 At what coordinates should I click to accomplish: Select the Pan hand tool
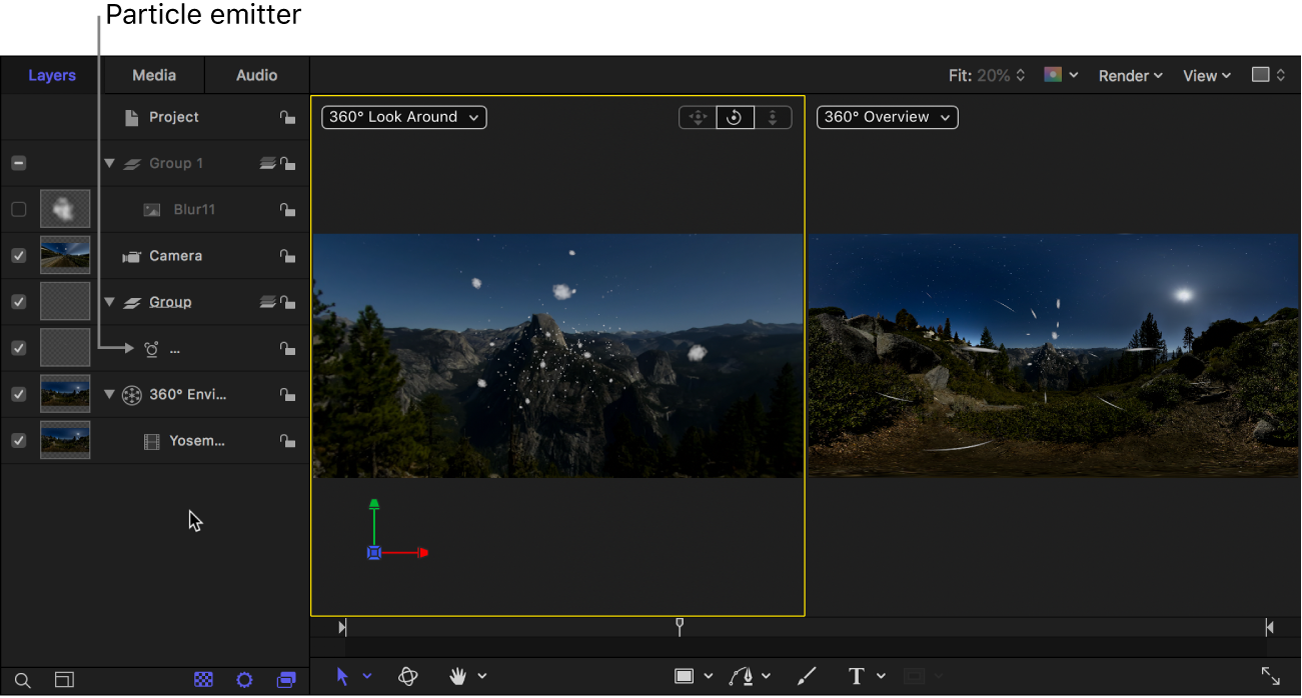(458, 677)
